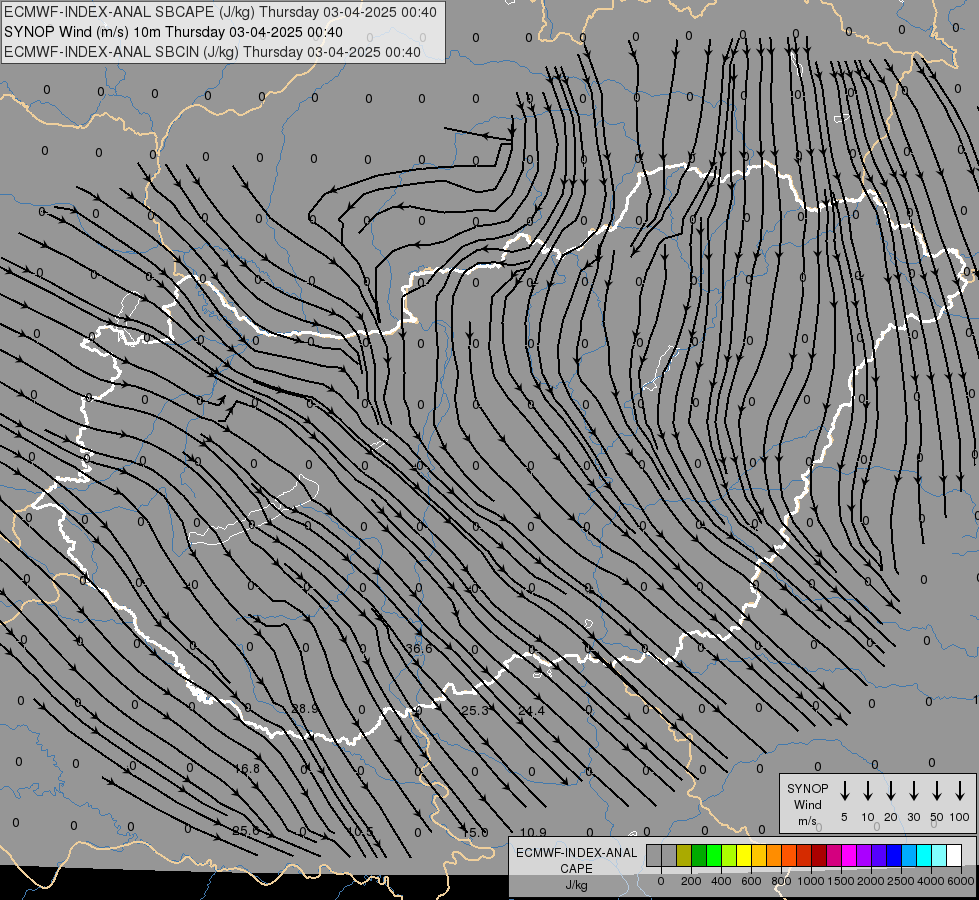
Task: Click the 5 m/s wind arrow in legend
Action: [844, 791]
